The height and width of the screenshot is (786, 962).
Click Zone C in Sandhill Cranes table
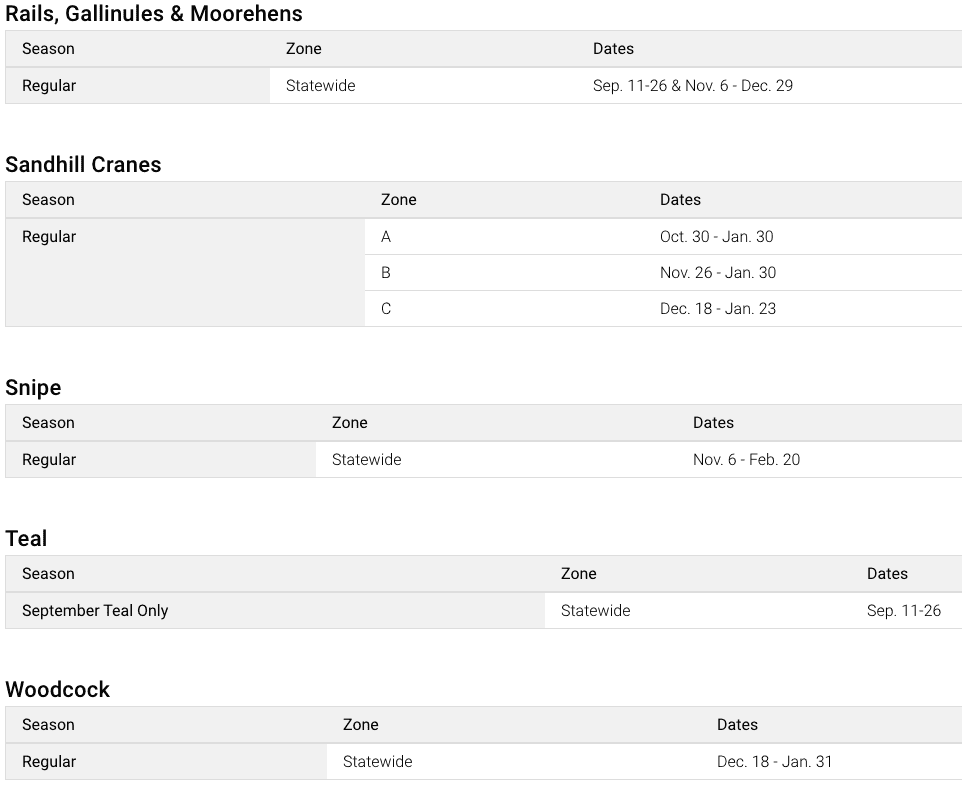pyautogui.click(x=386, y=309)
